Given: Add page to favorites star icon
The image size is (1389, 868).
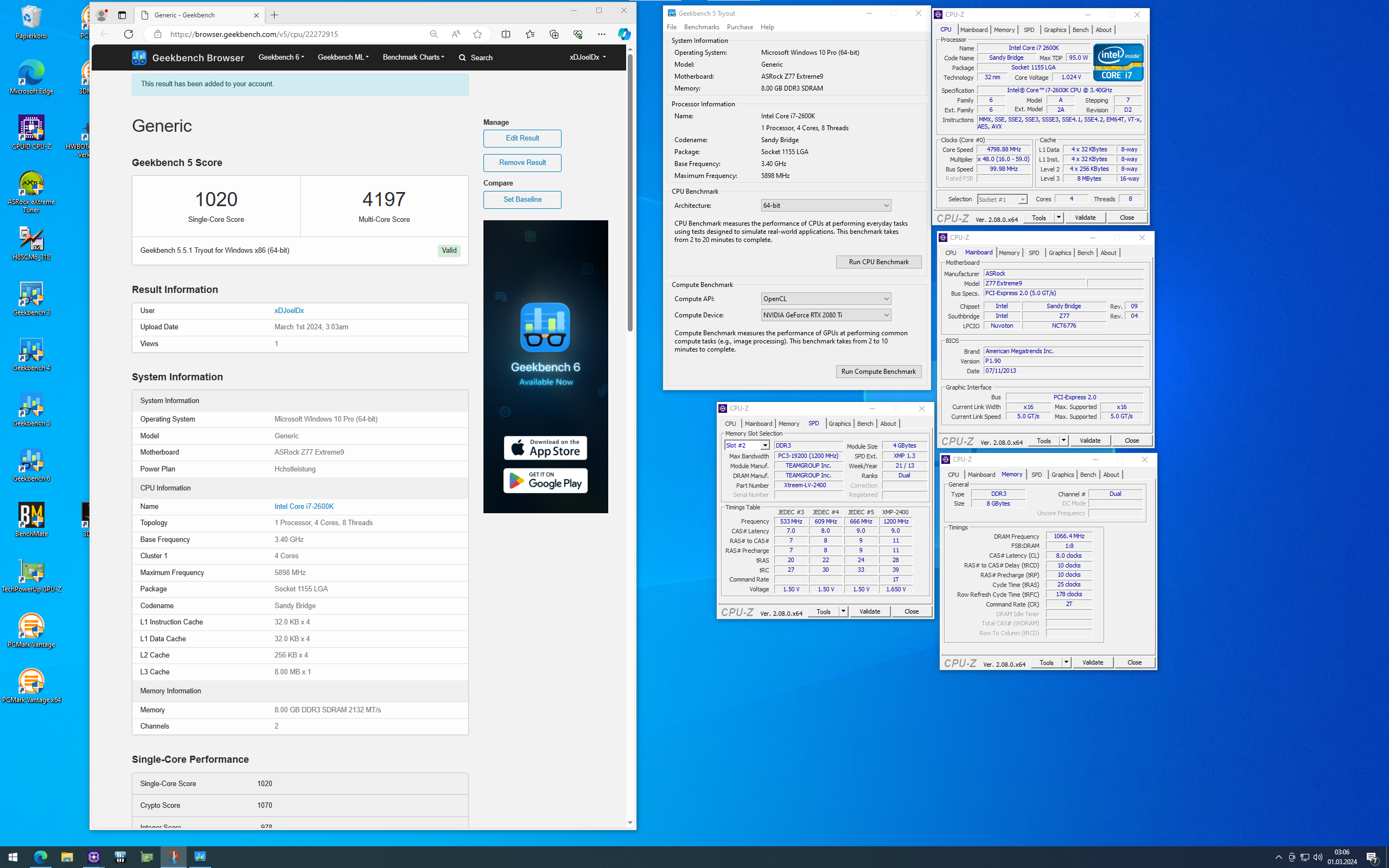Looking at the screenshot, I should point(477,34).
